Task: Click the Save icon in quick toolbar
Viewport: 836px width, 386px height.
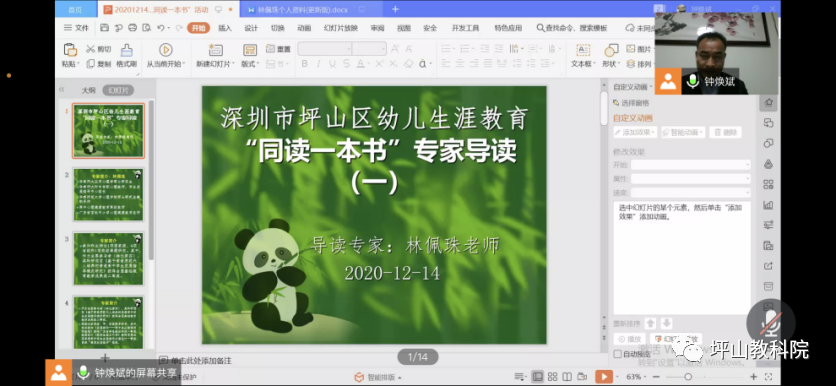Action: [x=104, y=28]
